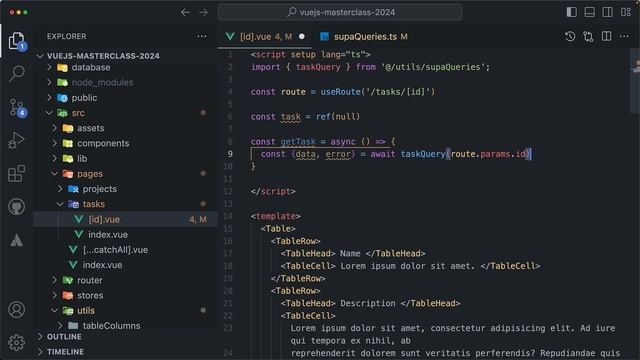Click the minimap scrollbar at editor right edge
Screen dimensions: 640x360
(x=635, y=82)
